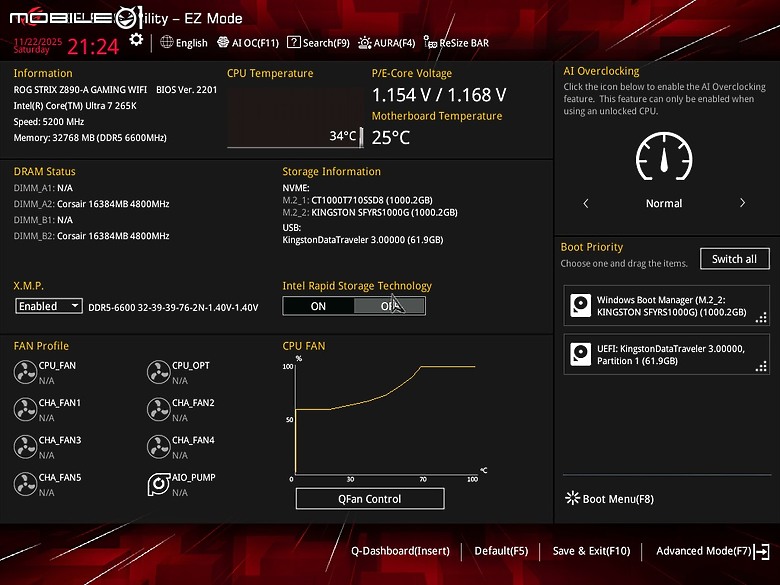Viewport: 780px width, 585px height.
Task: Click BIOS Ver. 2201 text
Action: click(187, 90)
